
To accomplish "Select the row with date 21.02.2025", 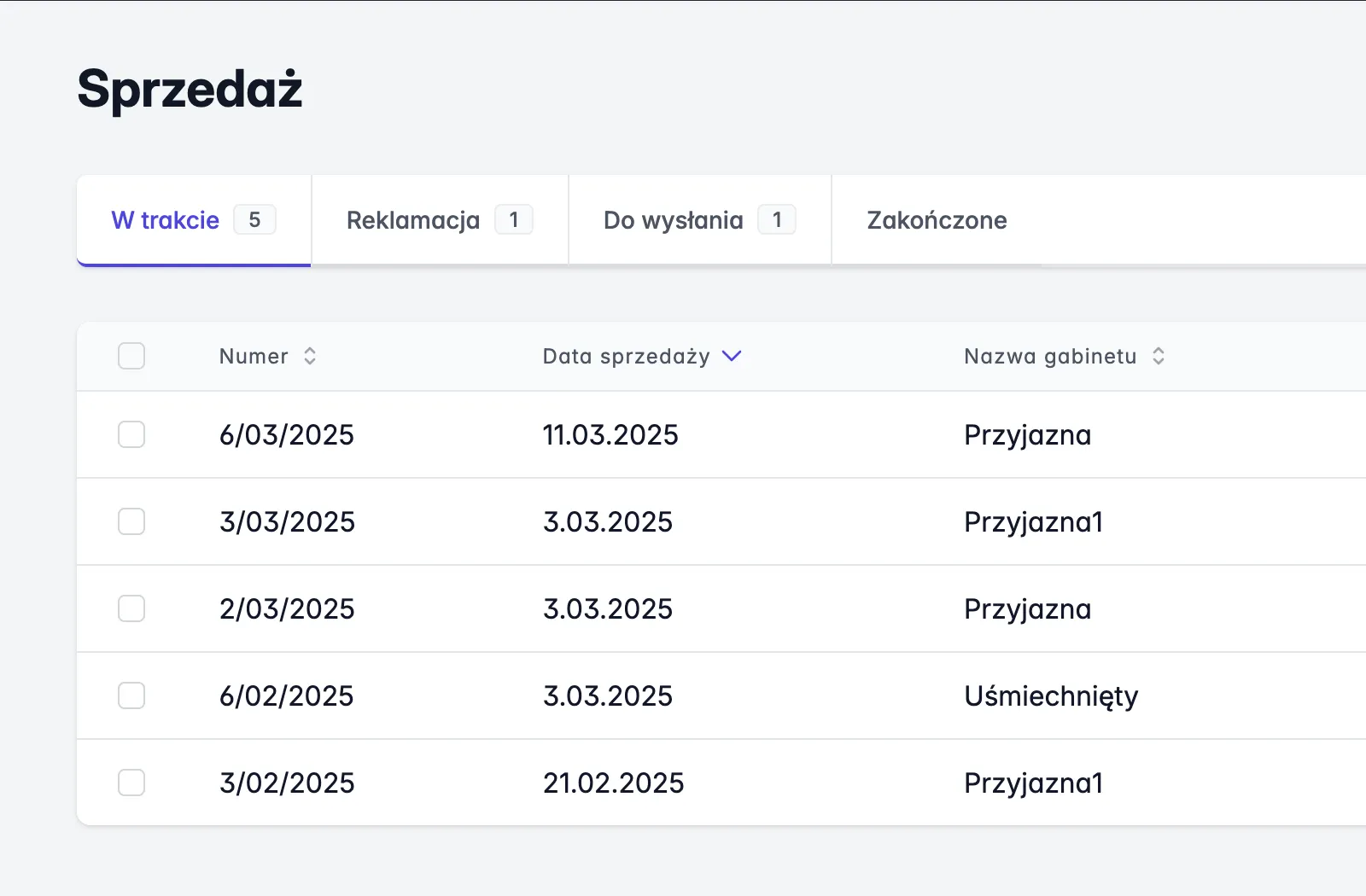I will pos(614,783).
